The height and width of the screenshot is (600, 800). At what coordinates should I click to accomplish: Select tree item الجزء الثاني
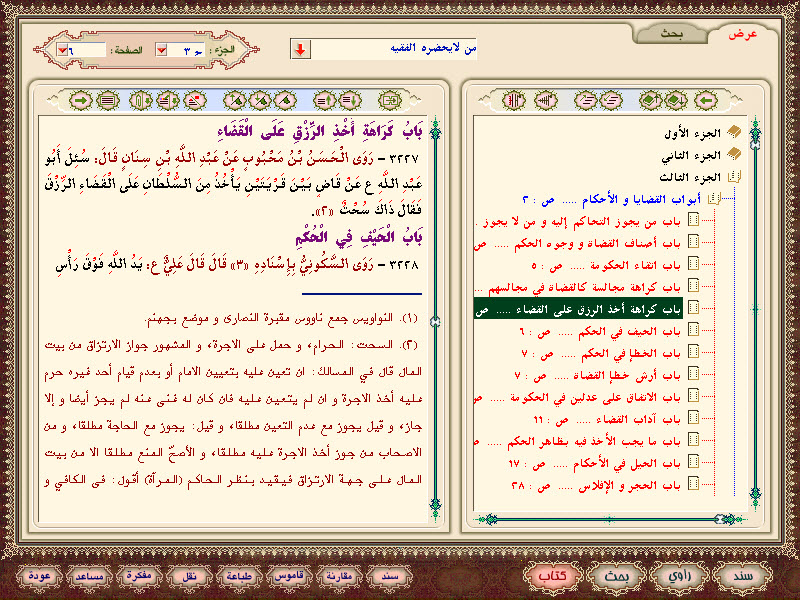pyautogui.click(x=691, y=155)
